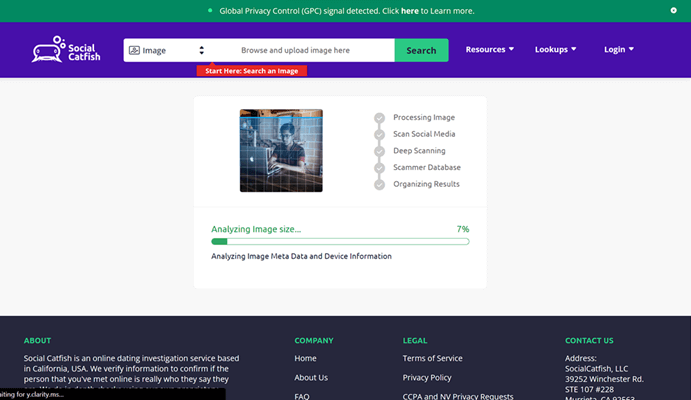Click the Scammer Database checkmark icon
This screenshot has width=691, height=400.
379,168
